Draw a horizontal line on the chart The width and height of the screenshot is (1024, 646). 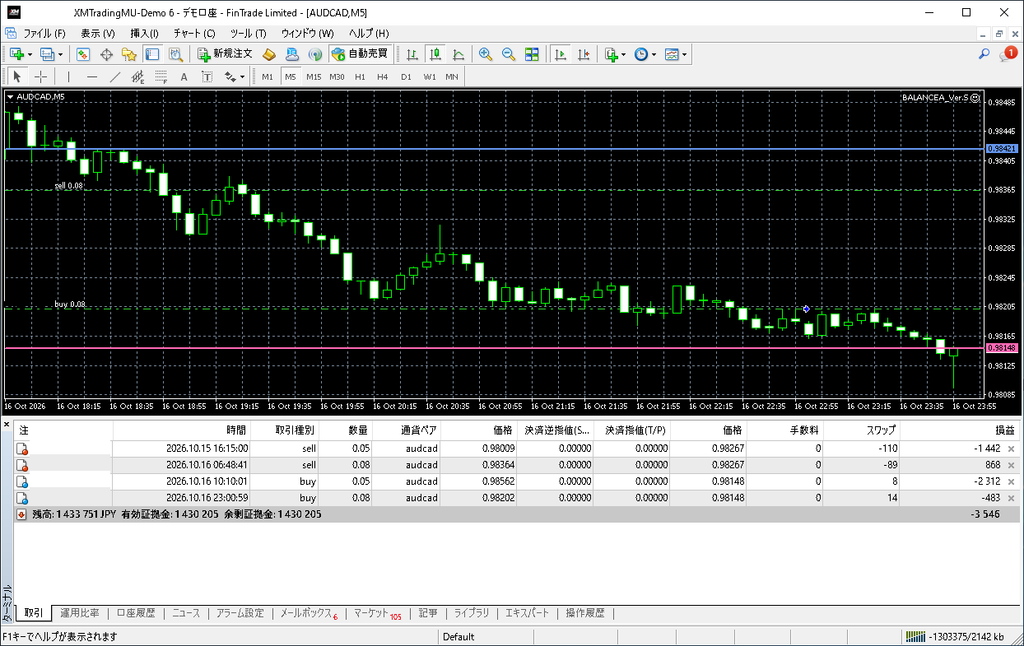click(92, 77)
